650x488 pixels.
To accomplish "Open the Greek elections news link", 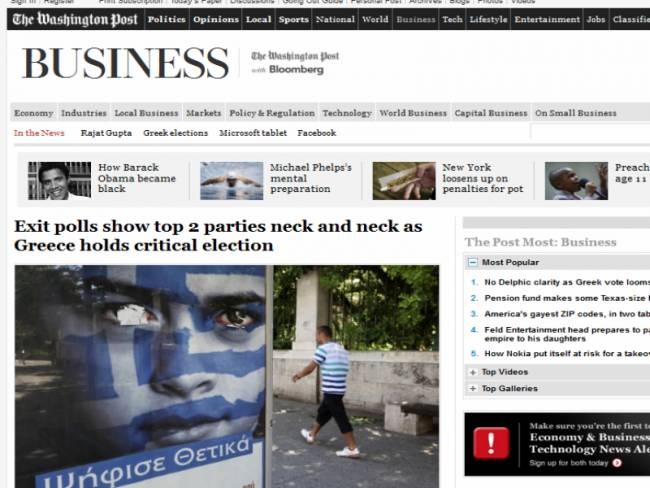I will 175,133.
